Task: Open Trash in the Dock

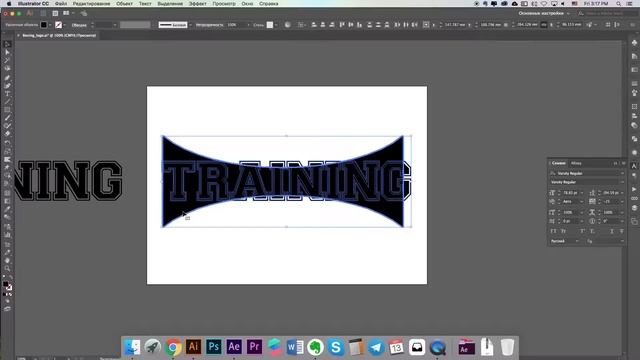Action: coord(507,347)
